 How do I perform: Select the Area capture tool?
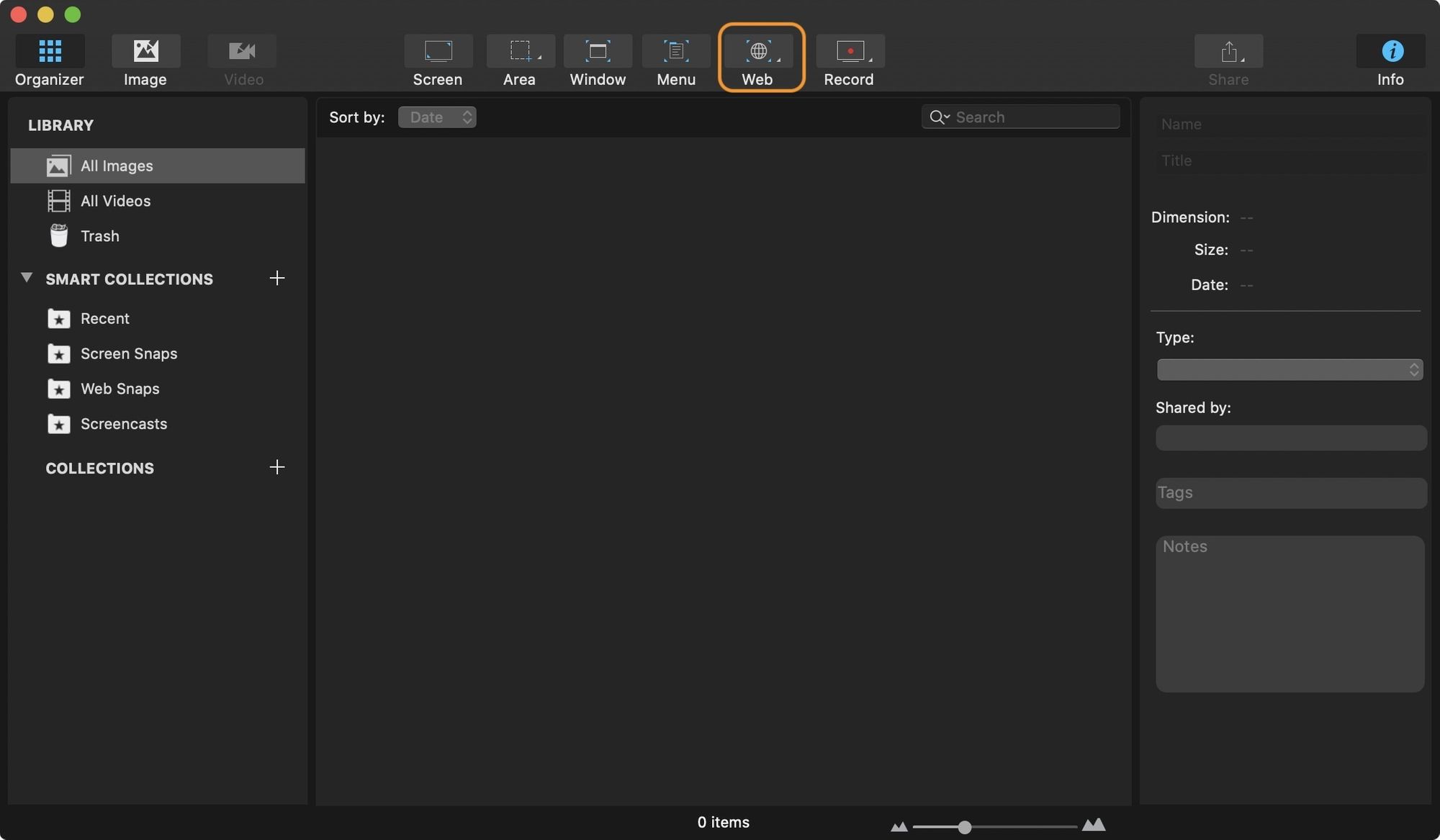tap(520, 51)
